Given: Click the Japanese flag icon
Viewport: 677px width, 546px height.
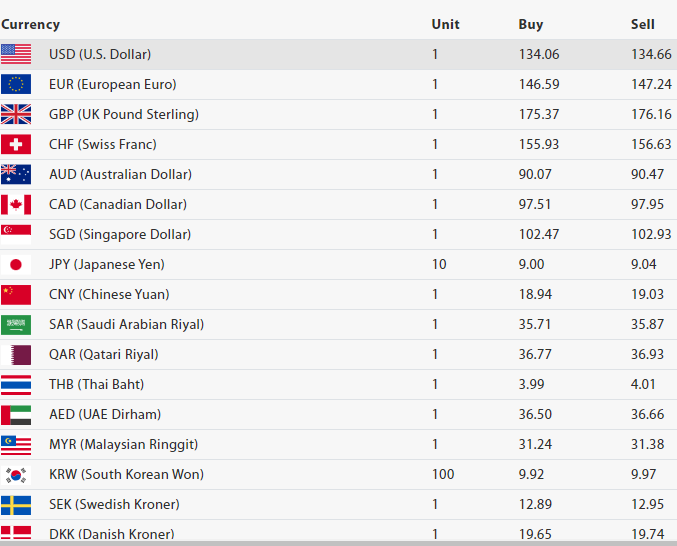Looking at the screenshot, I should pyautogui.click(x=16, y=264).
